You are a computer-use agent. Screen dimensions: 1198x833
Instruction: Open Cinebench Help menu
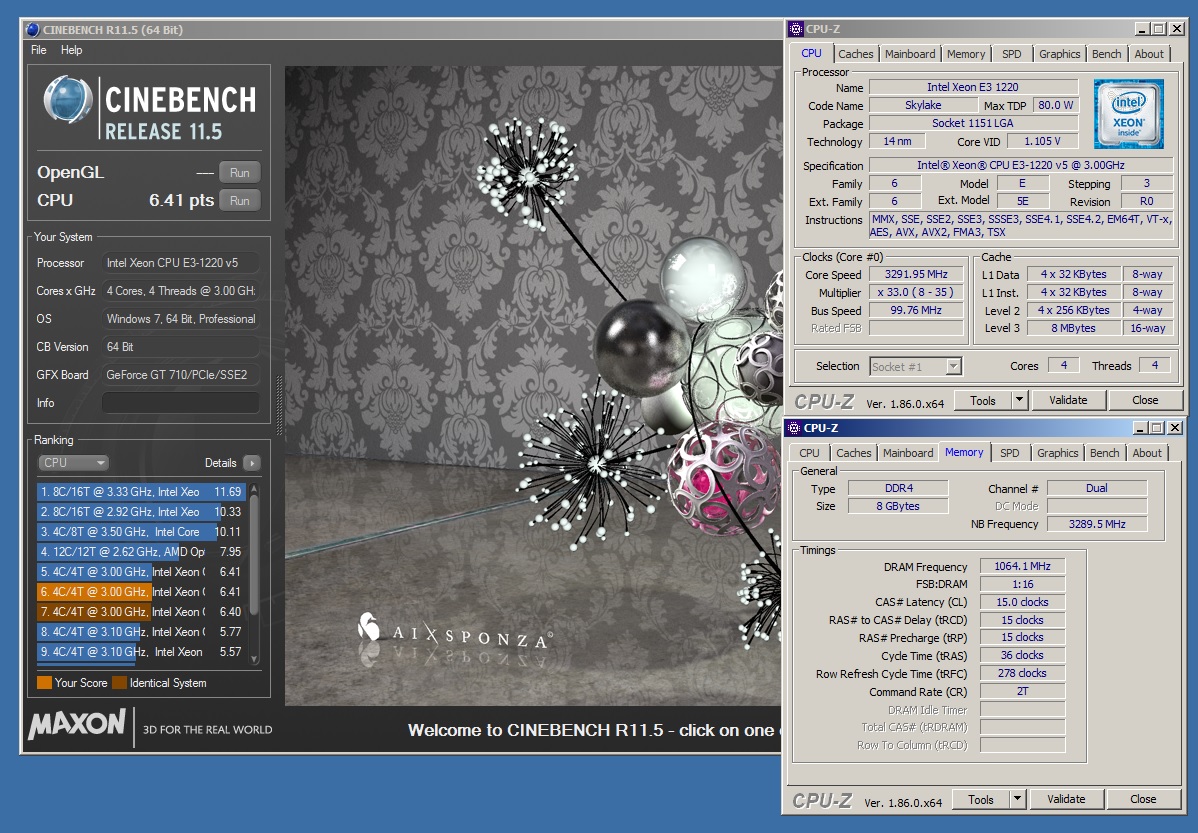click(72, 50)
